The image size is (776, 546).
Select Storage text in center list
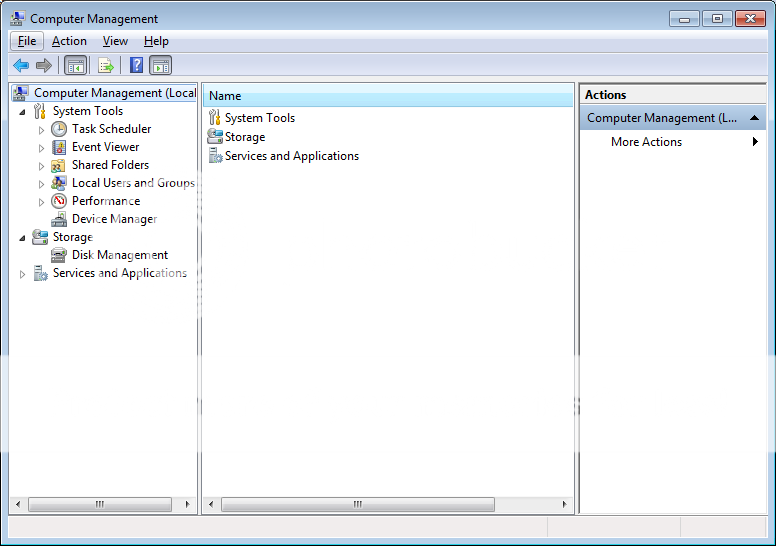click(245, 137)
